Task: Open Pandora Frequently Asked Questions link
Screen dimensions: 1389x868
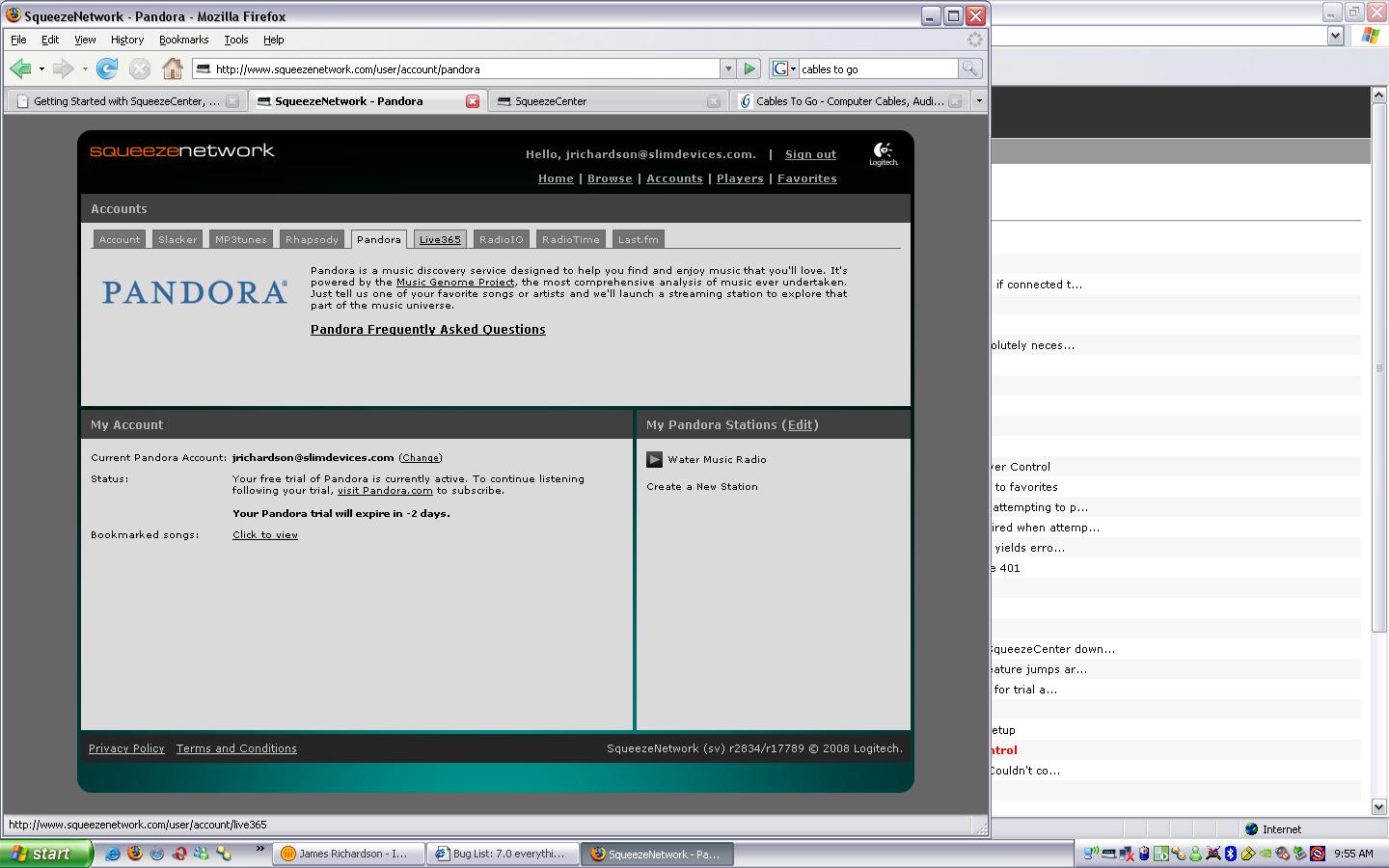Action: pos(427,330)
